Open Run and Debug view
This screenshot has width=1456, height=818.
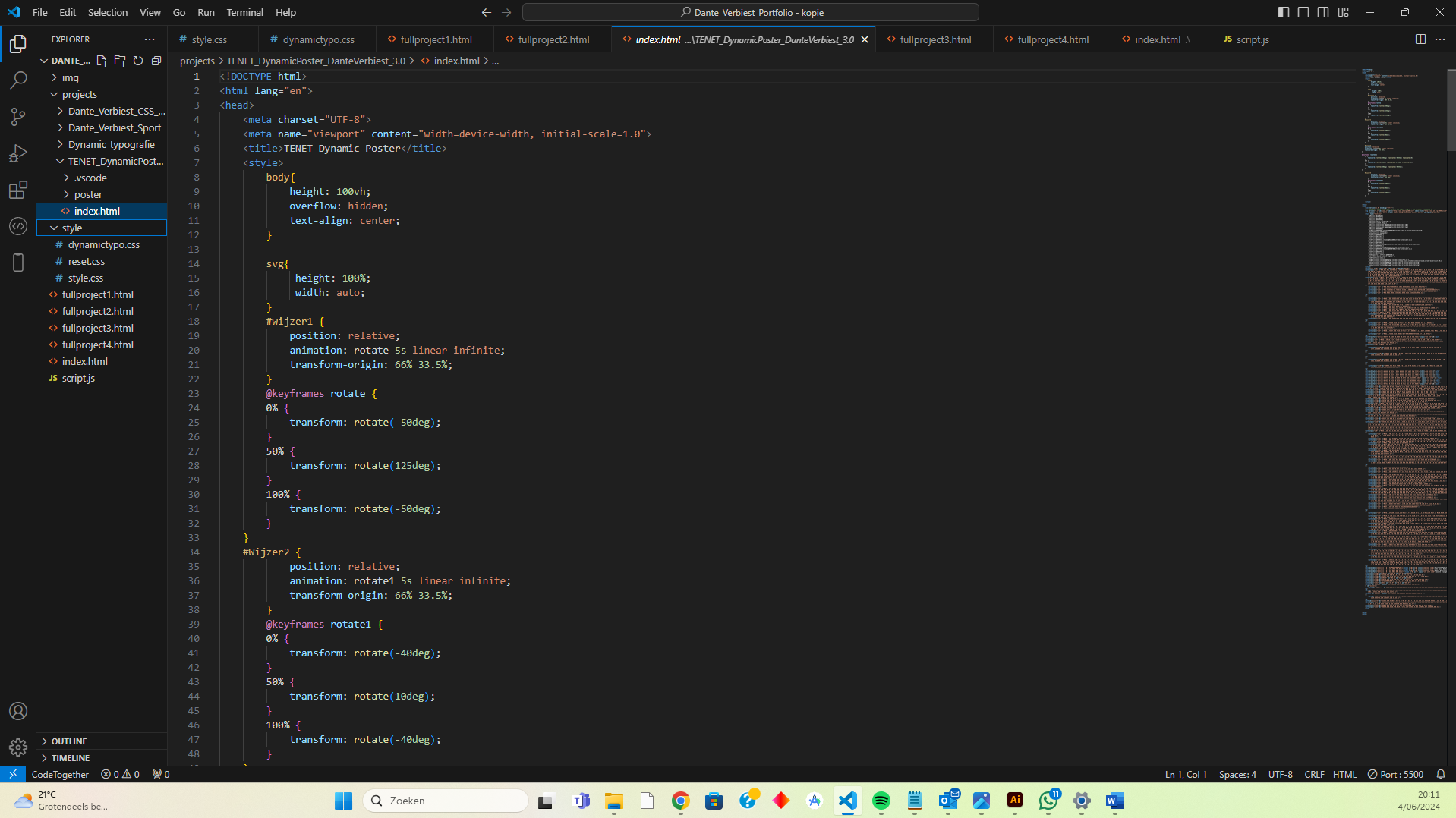click(x=18, y=153)
